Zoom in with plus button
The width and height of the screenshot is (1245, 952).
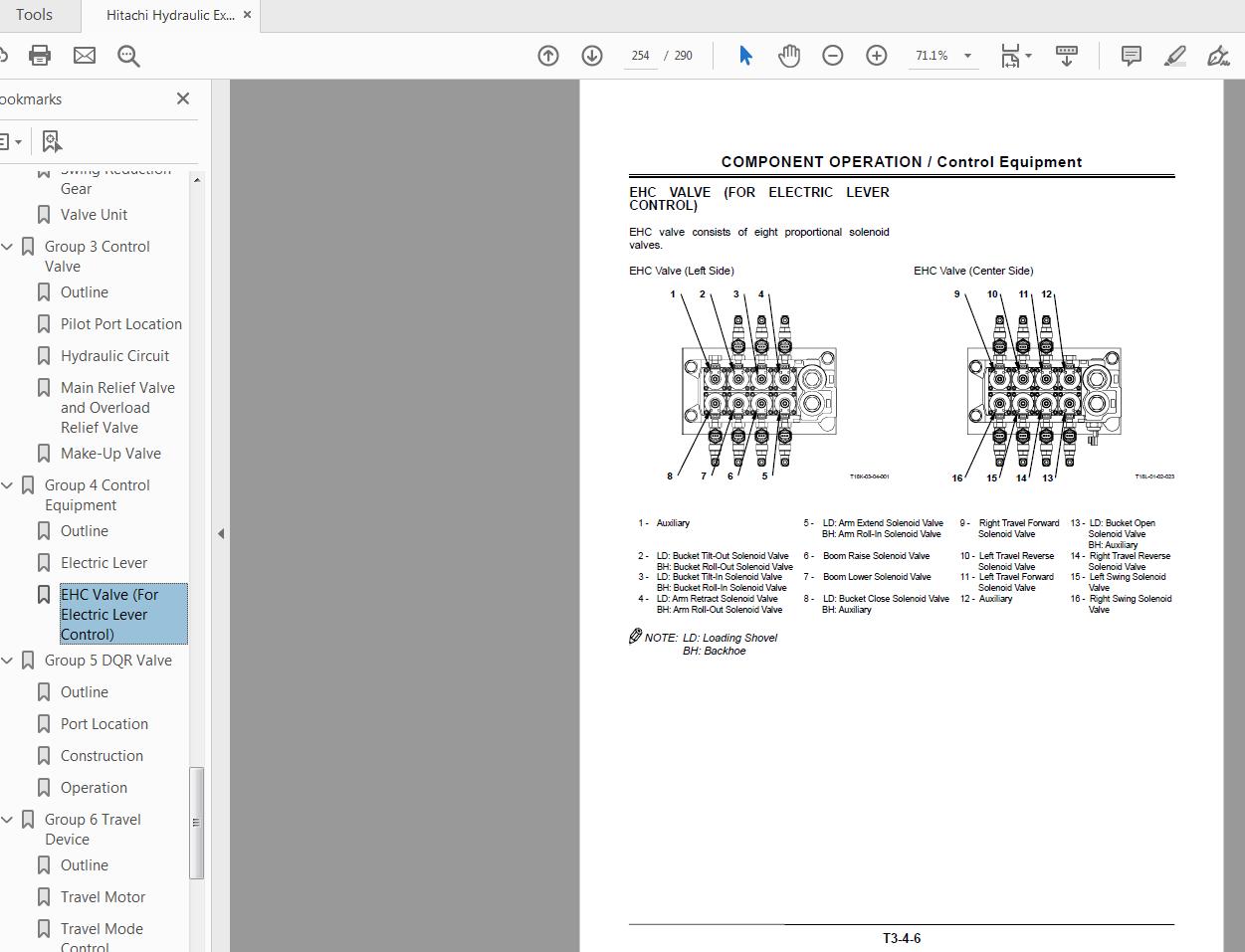pyautogui.click(x=877, y=56)
